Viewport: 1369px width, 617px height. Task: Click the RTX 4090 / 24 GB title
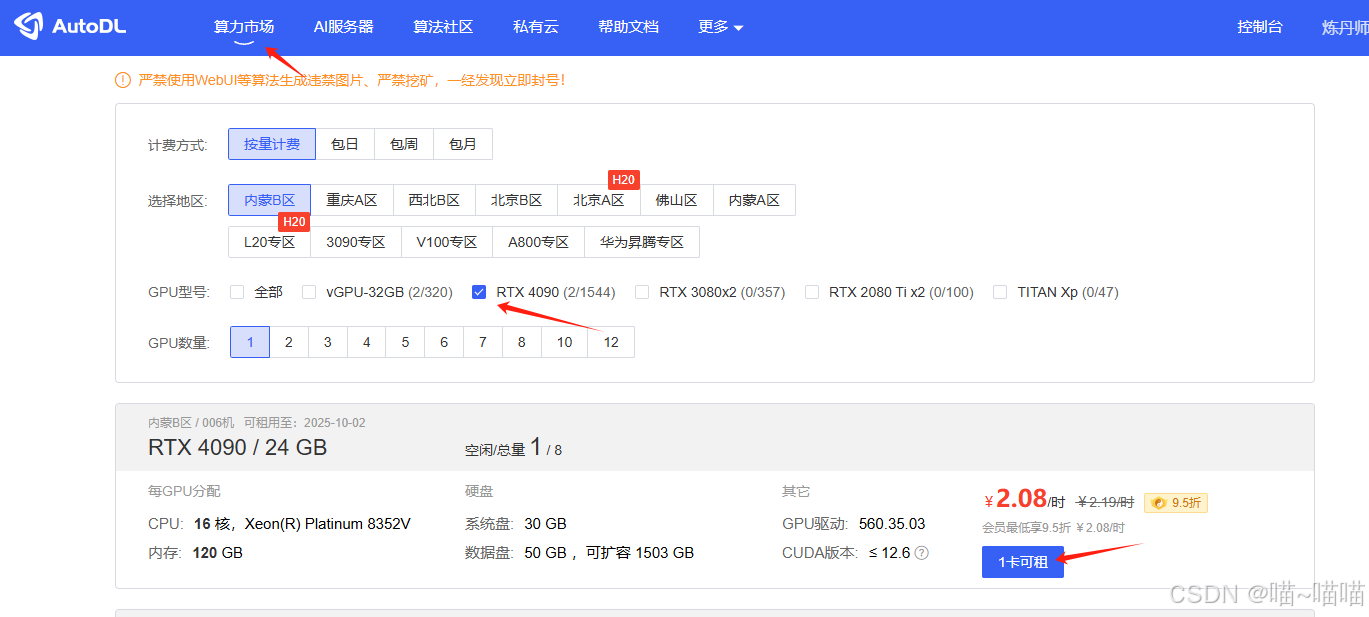click(x=238, y=447)
